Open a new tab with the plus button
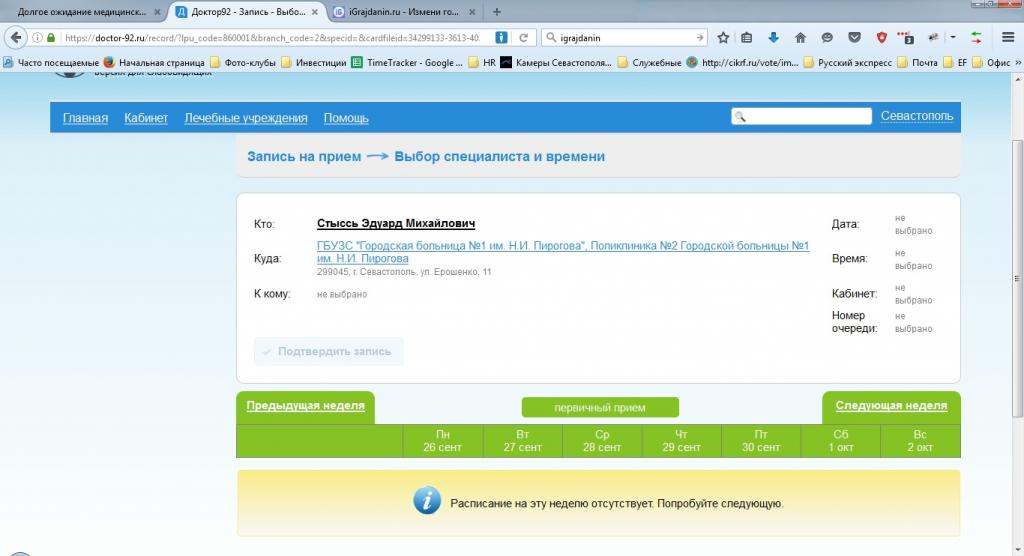1024x556 pixels. coord(497,12)
